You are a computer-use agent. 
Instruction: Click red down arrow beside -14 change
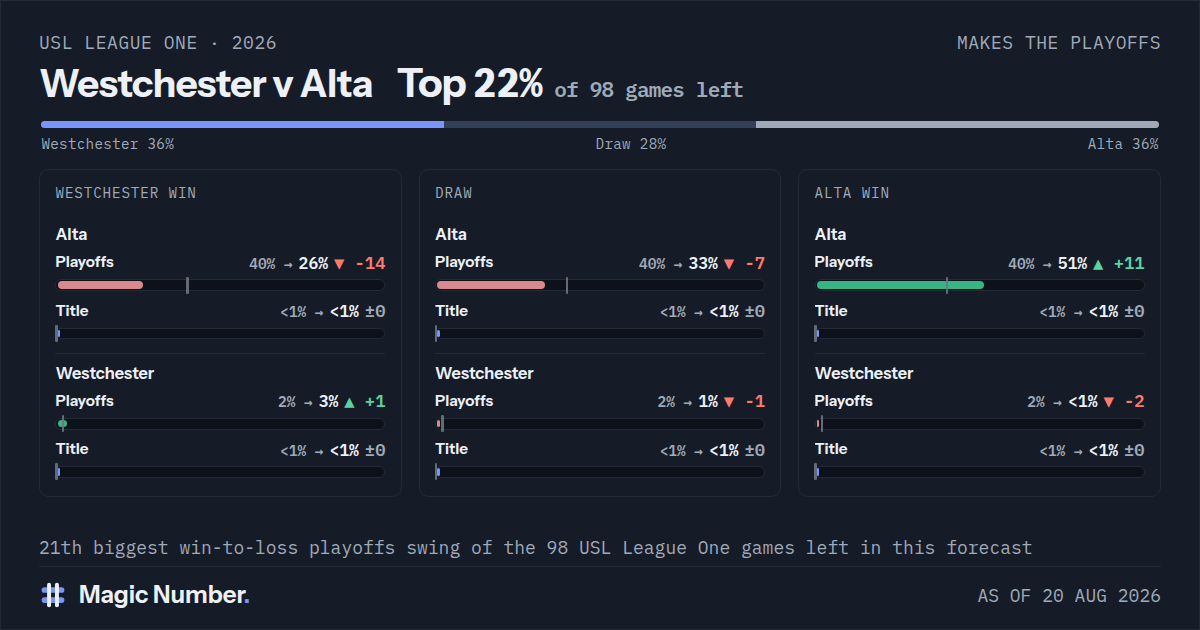pyautogui.click(x=339, y=264)
